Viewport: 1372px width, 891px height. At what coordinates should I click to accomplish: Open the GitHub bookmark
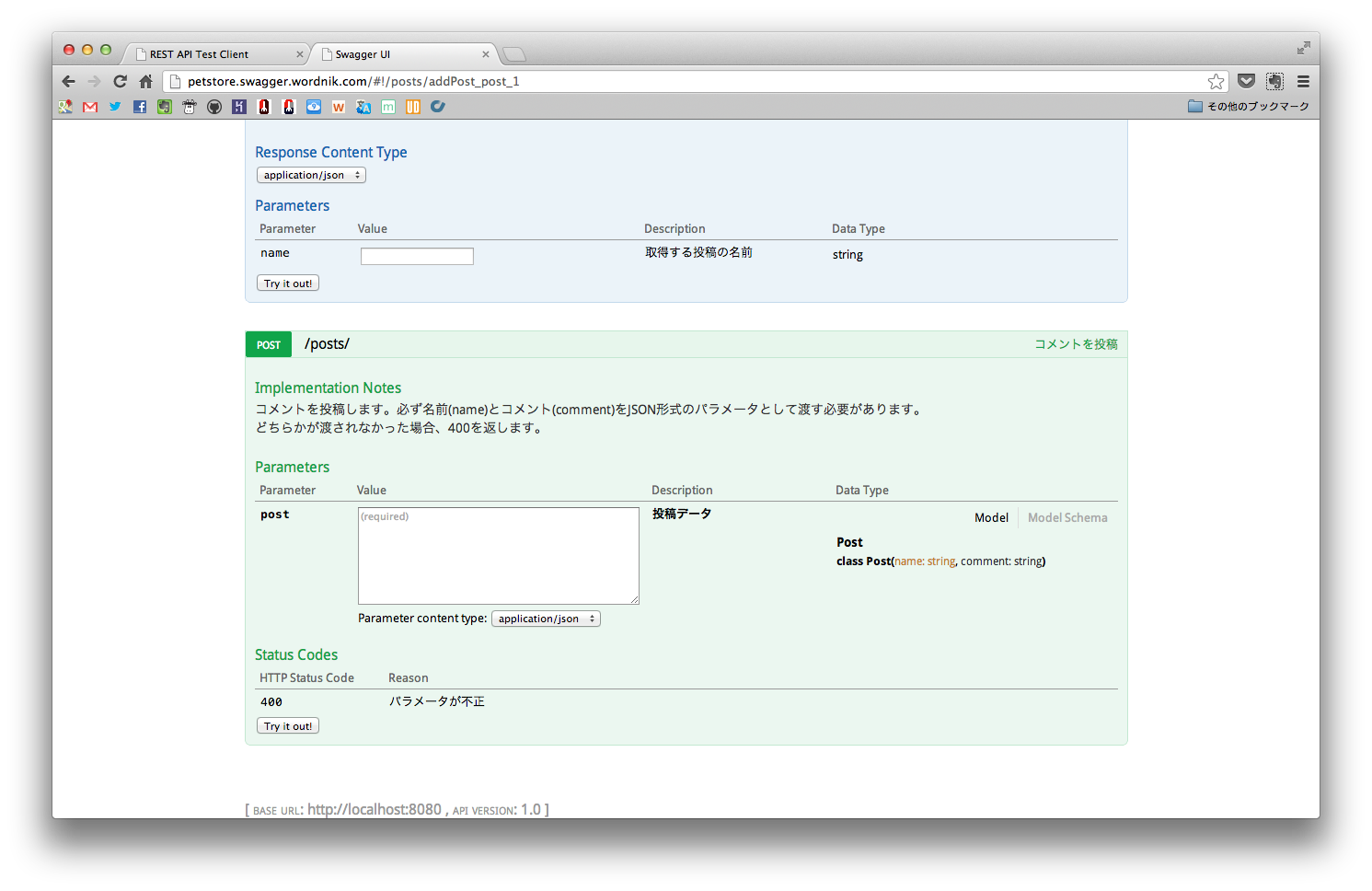click(x=213, y=107)
